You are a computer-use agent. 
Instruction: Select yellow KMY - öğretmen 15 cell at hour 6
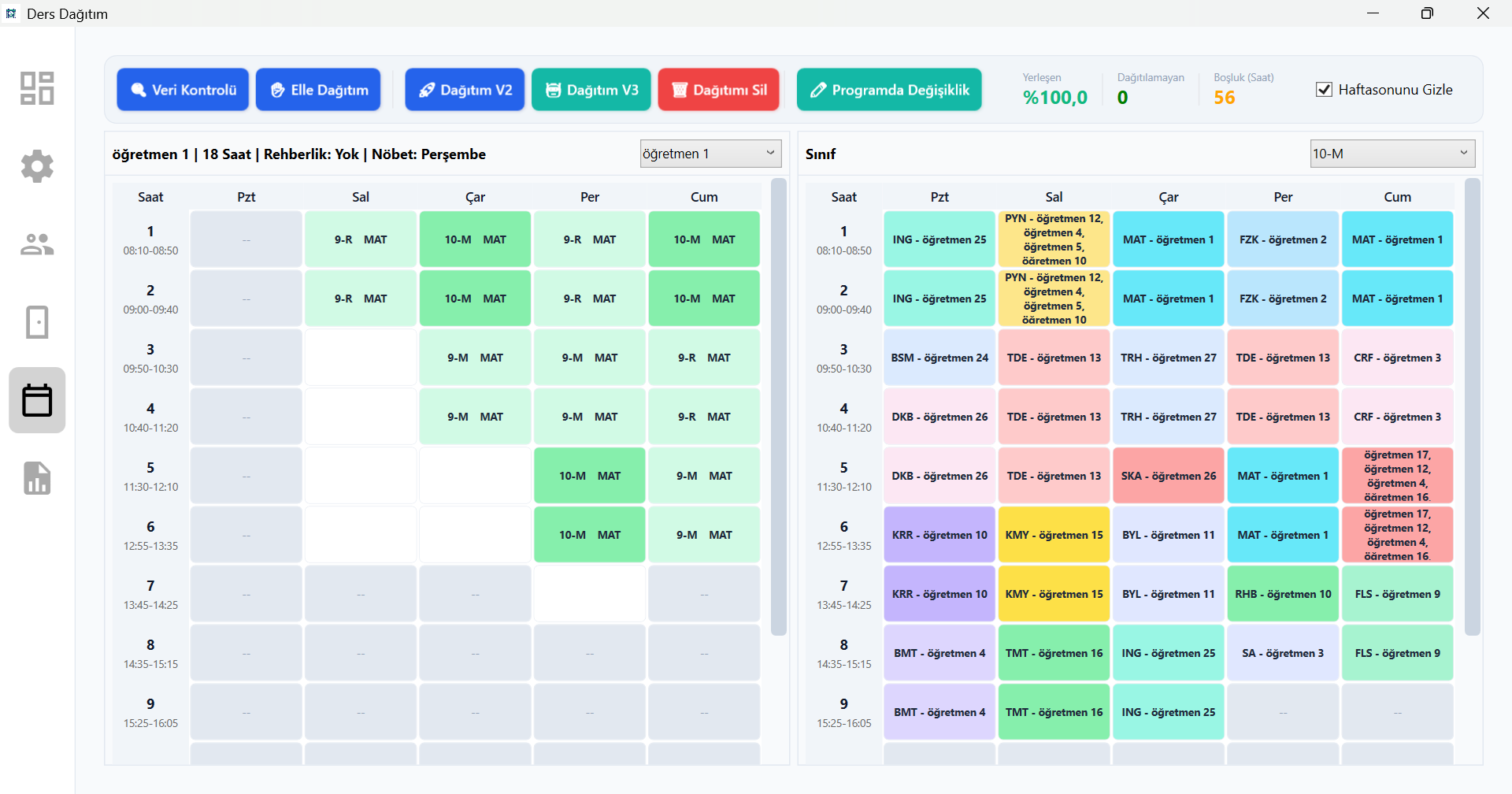click(1054, 535)
